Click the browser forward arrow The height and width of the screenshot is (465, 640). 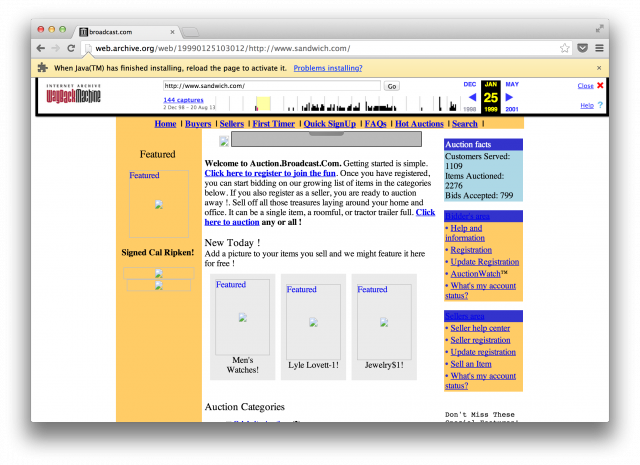(x=56, y=48)
